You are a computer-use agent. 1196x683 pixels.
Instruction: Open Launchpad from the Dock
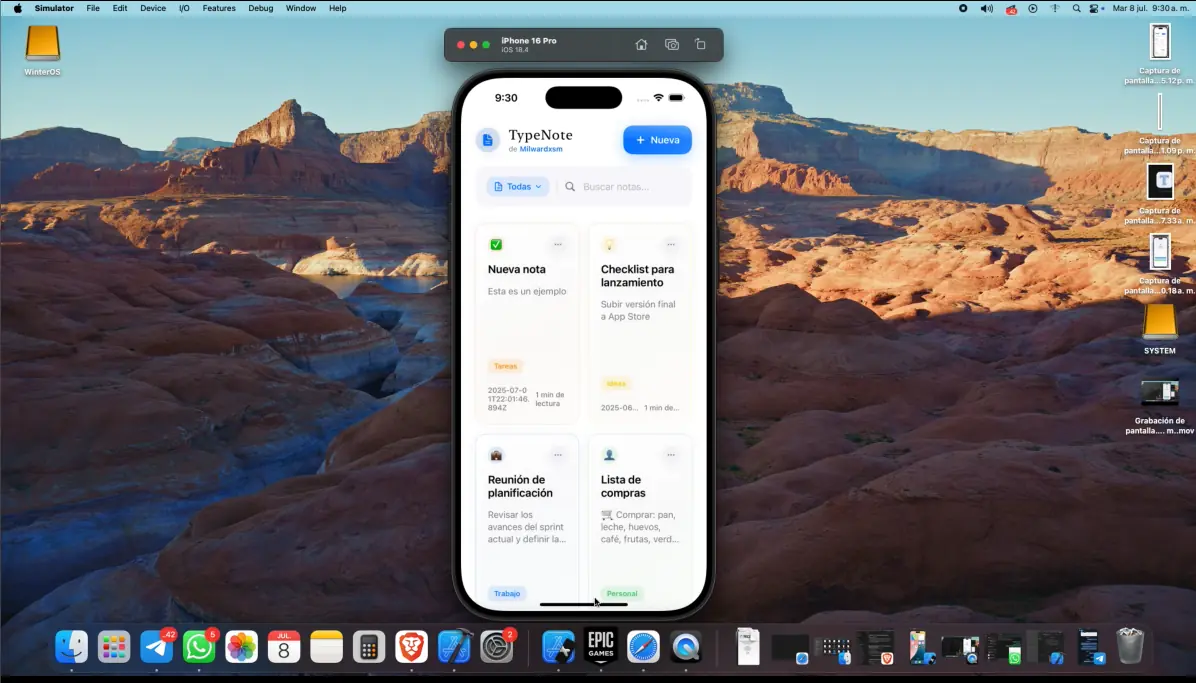point(114,647)
